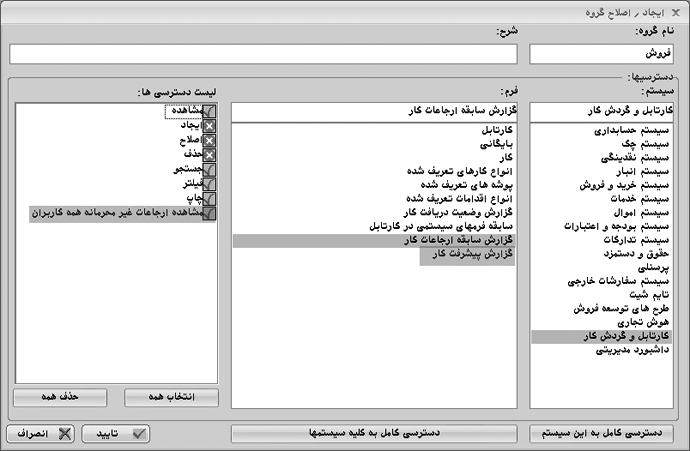The height and width of the screenshot is (451, 690).
Task: Toggle the جستجو access checkbox
Action: coord(209,170)
